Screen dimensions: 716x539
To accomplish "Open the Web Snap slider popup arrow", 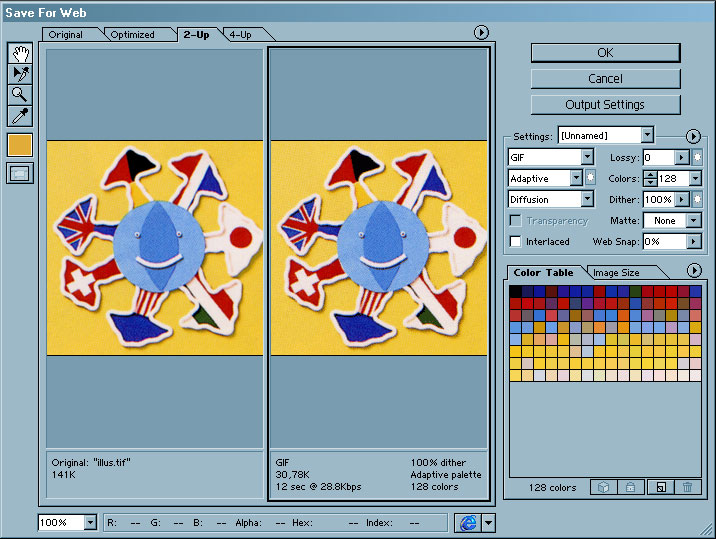I will (694, 242).
